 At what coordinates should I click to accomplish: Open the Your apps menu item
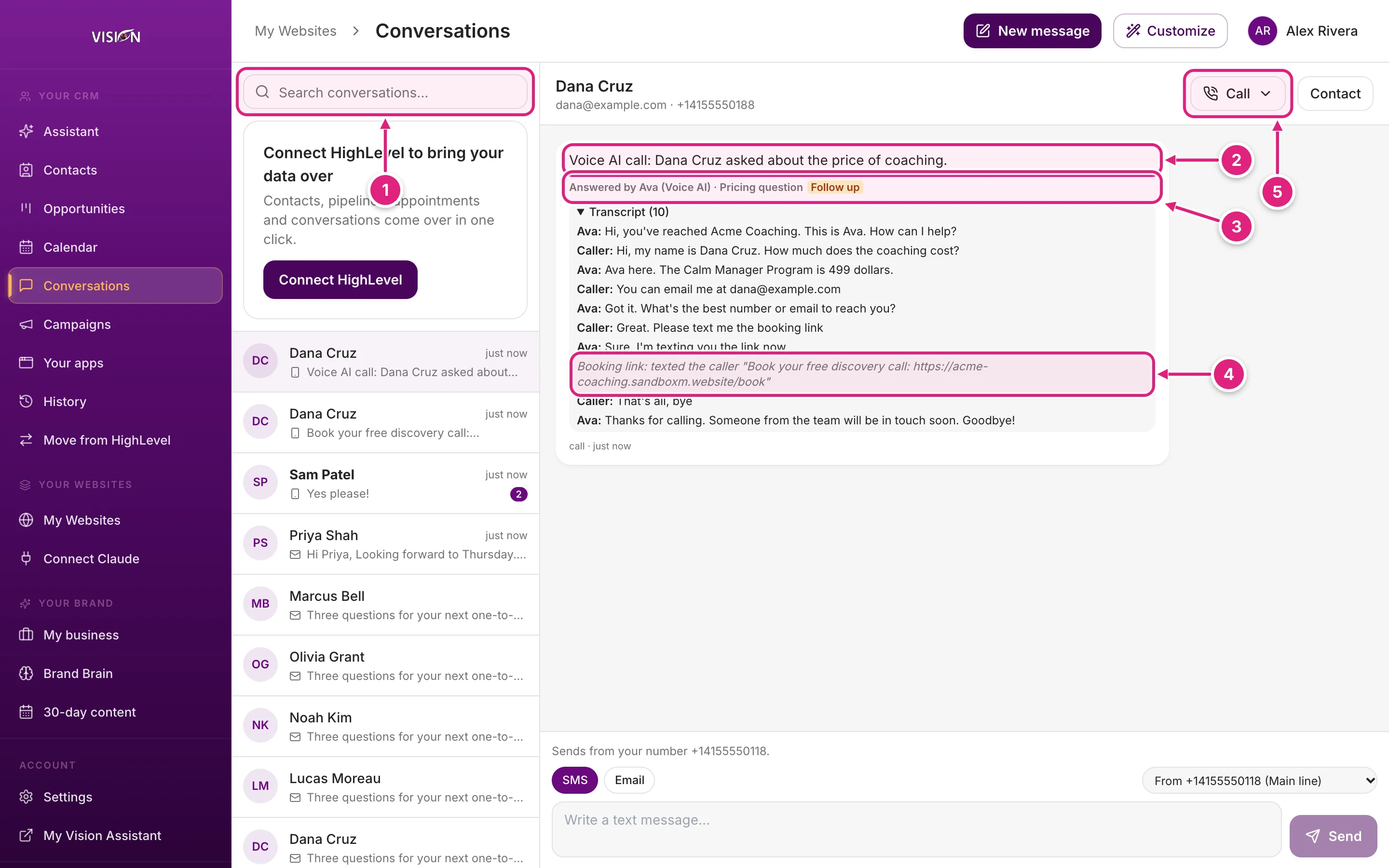point(115,363)
